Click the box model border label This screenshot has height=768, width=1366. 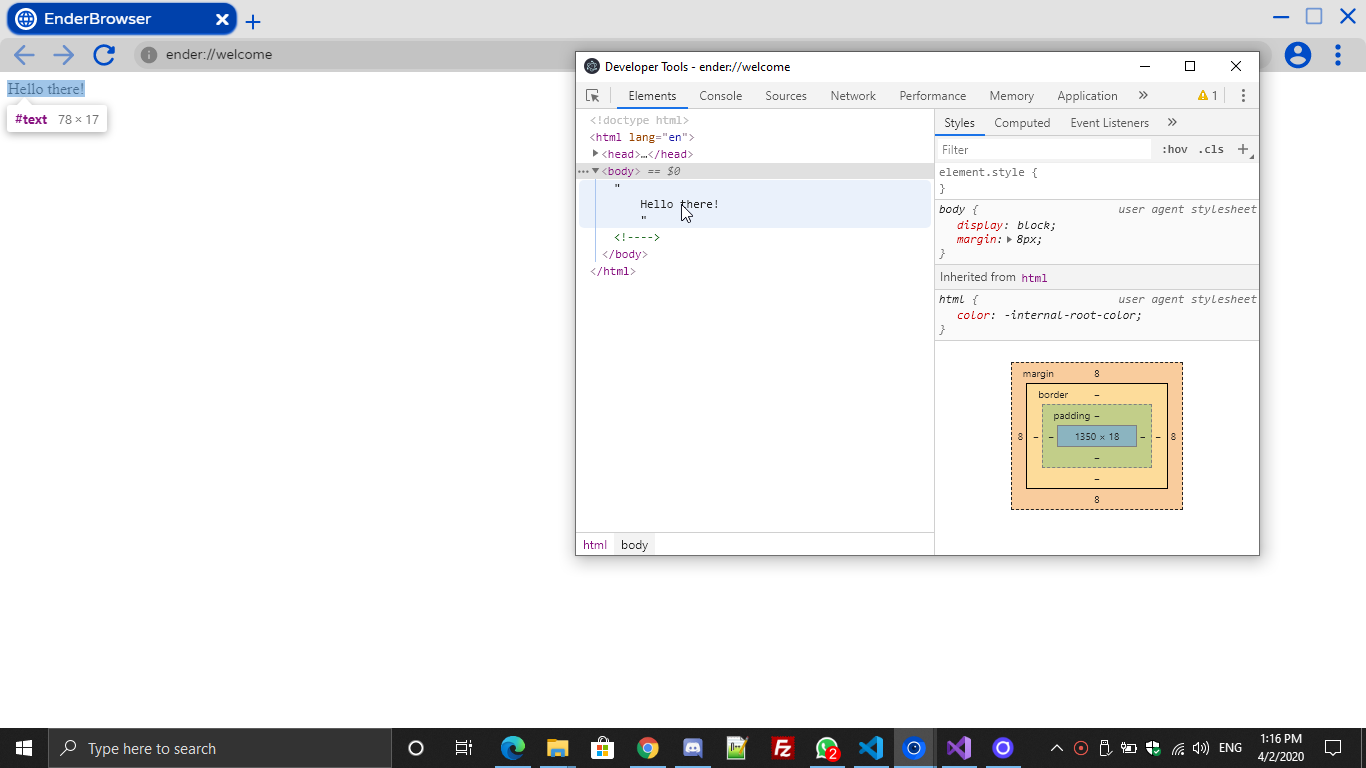pyautogui.click(x=1053, y=394)
